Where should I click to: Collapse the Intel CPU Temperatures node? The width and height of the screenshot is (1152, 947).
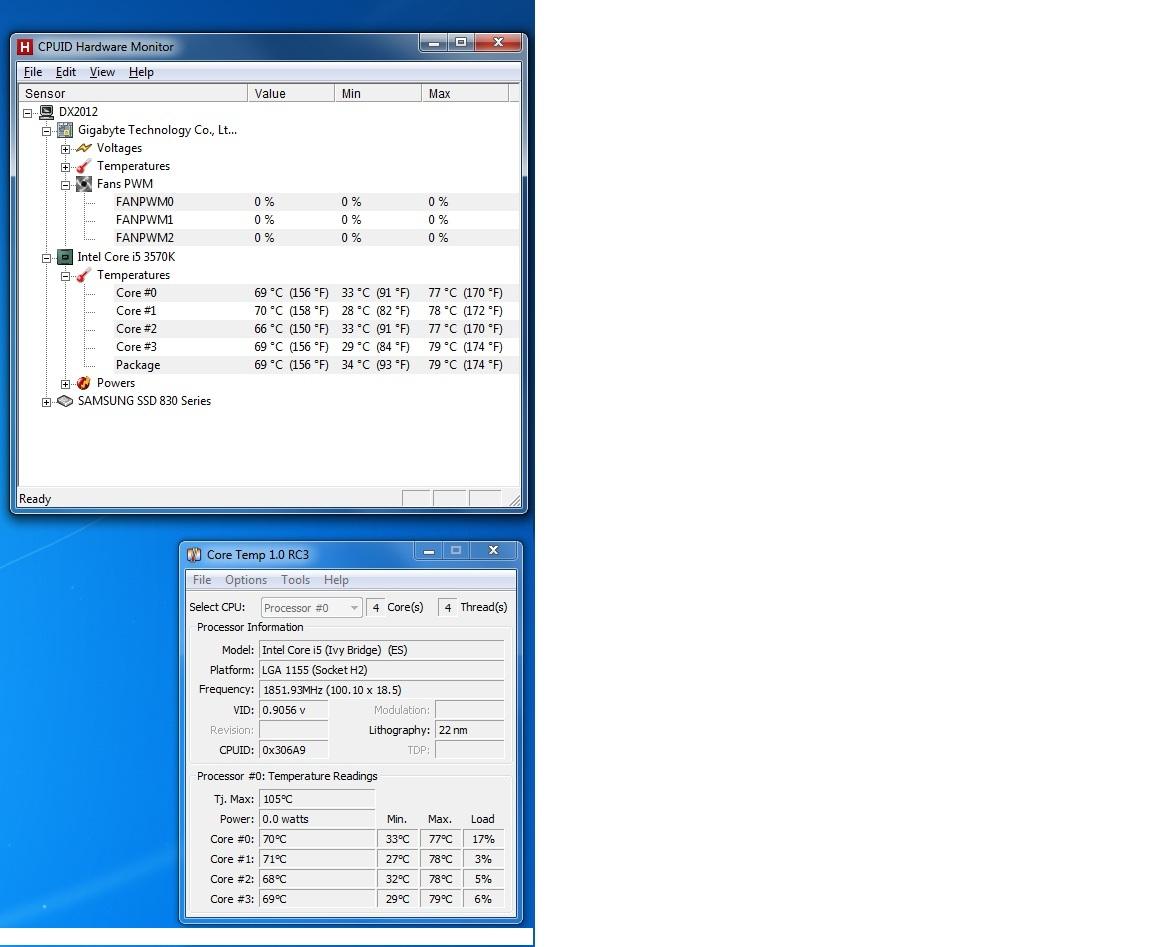pyautogui.click(x=65, y=276)
